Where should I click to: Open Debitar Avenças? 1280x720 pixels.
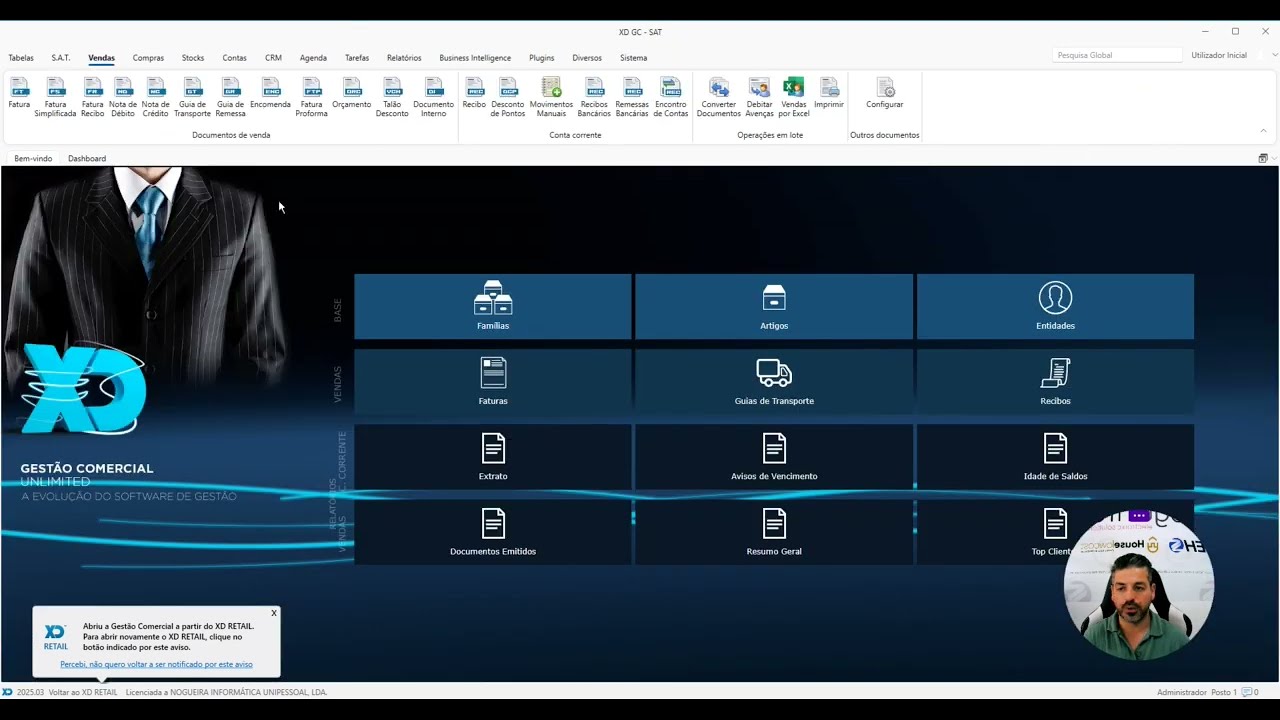(x=760, y=97)
